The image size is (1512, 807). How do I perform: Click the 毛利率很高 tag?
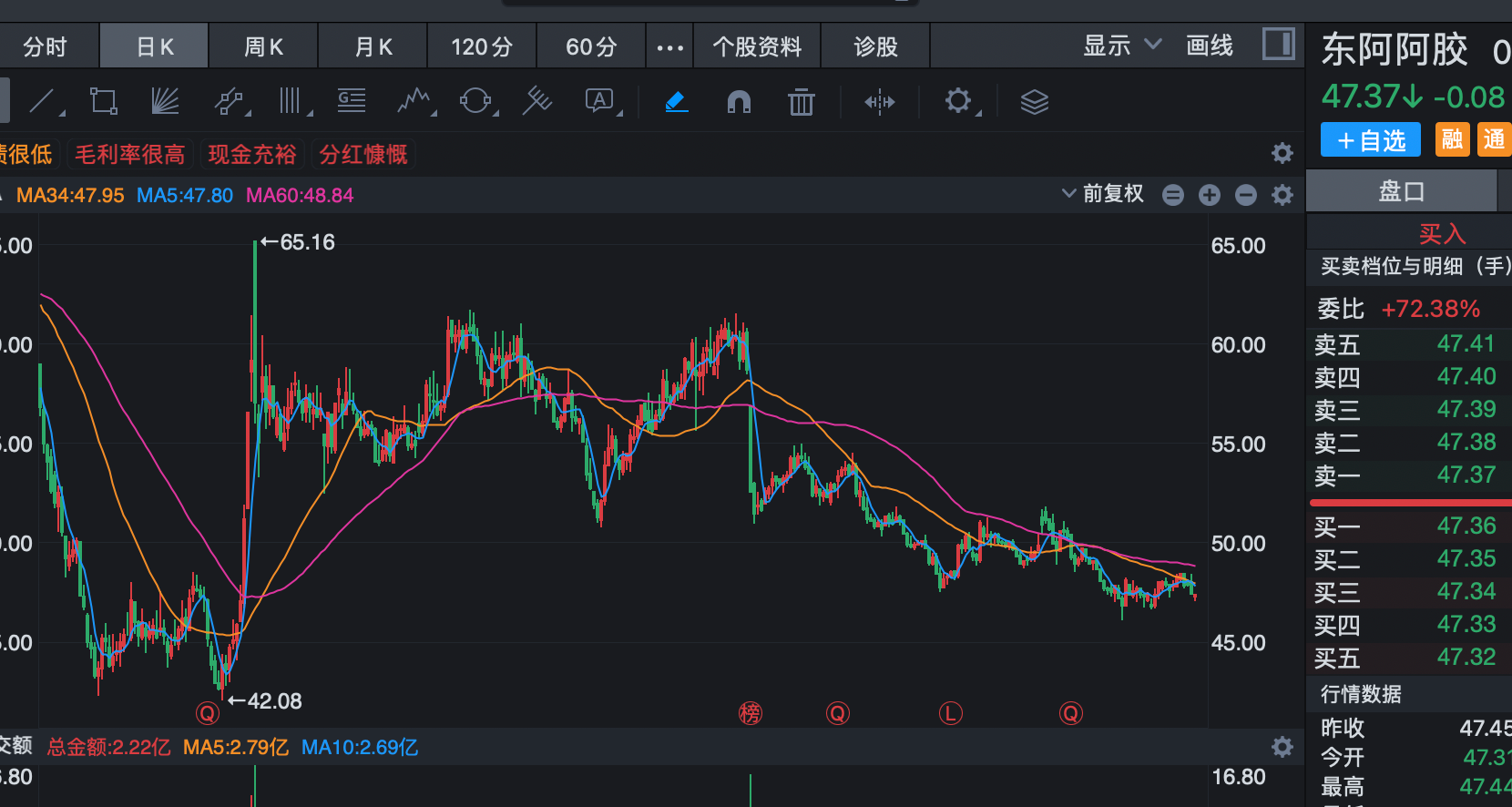(x=129, y=155)
